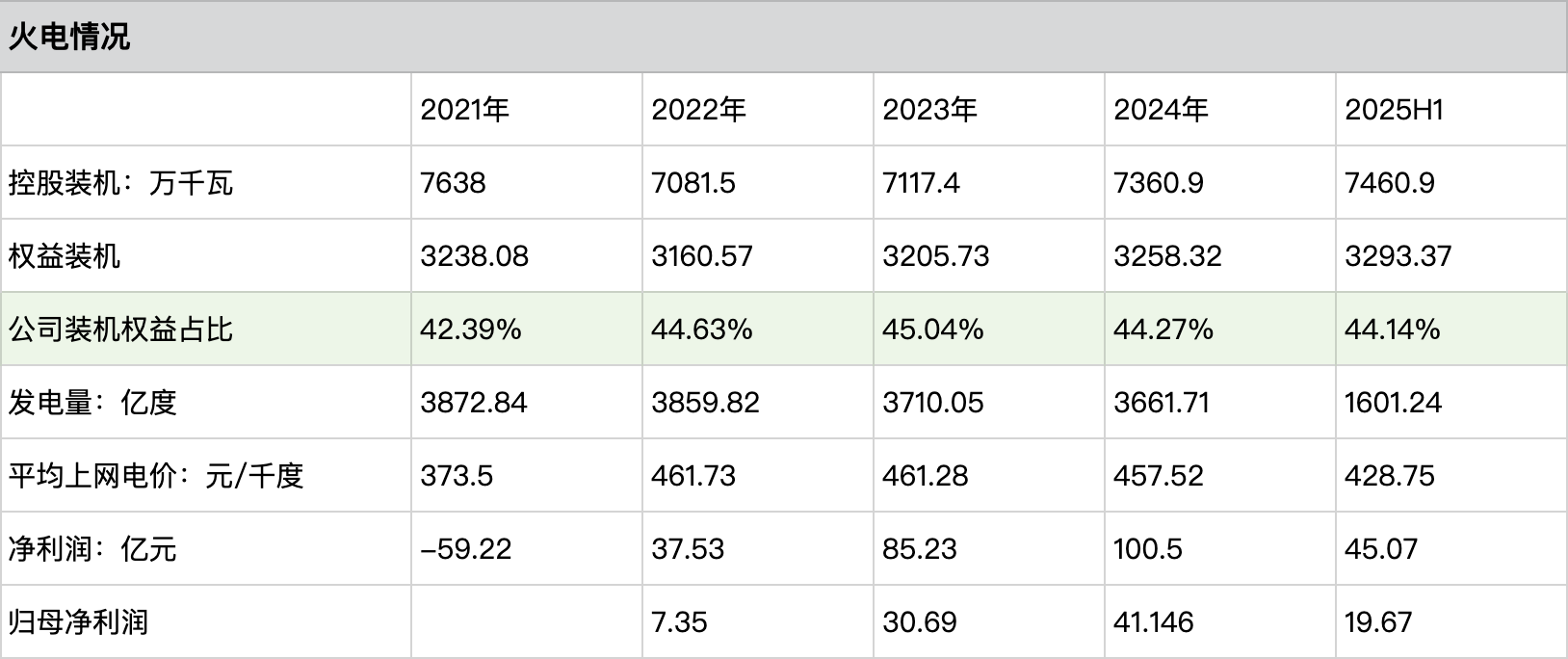This screenshot has height=659, width=1568.
Task: Select the 公司装机权益占比 row label
Action: pos(121,329)
